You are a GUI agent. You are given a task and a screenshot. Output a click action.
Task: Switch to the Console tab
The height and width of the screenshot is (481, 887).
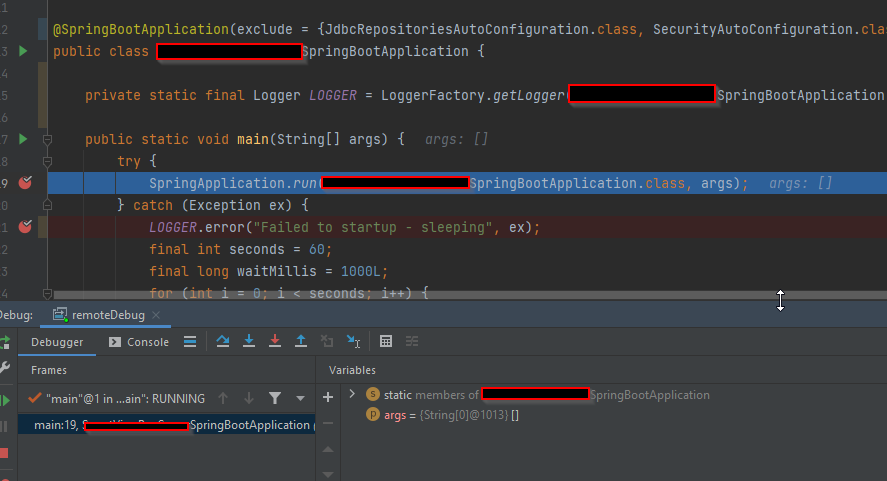point(139,342)
